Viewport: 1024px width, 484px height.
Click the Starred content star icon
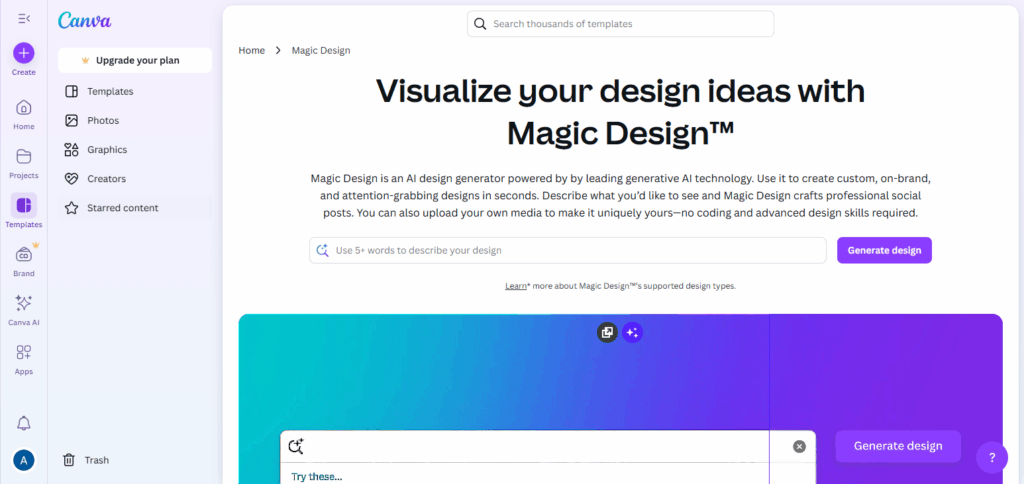tap(71, 208)
